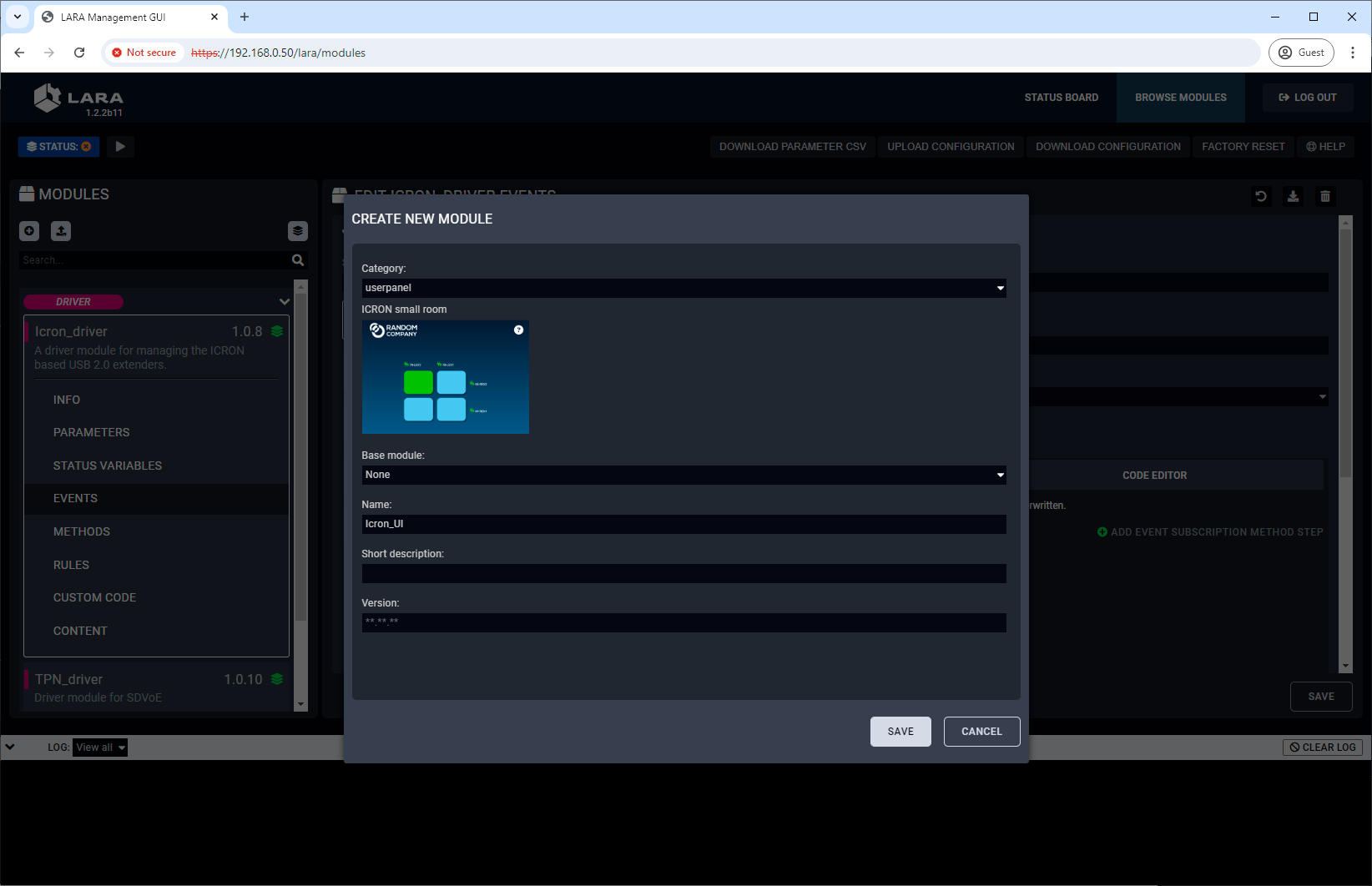Open the Base module dropdown
The image size is (1372, 886).
click(x=683, y=475)
